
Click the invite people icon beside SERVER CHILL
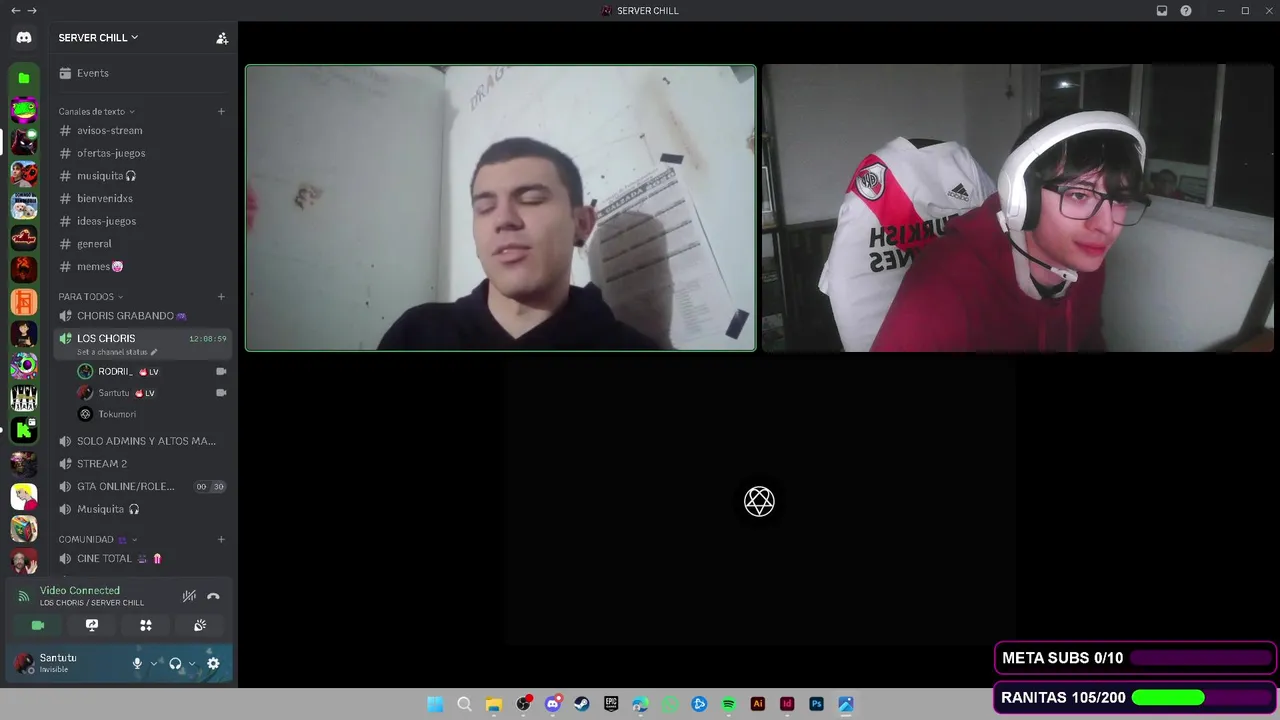222,38
